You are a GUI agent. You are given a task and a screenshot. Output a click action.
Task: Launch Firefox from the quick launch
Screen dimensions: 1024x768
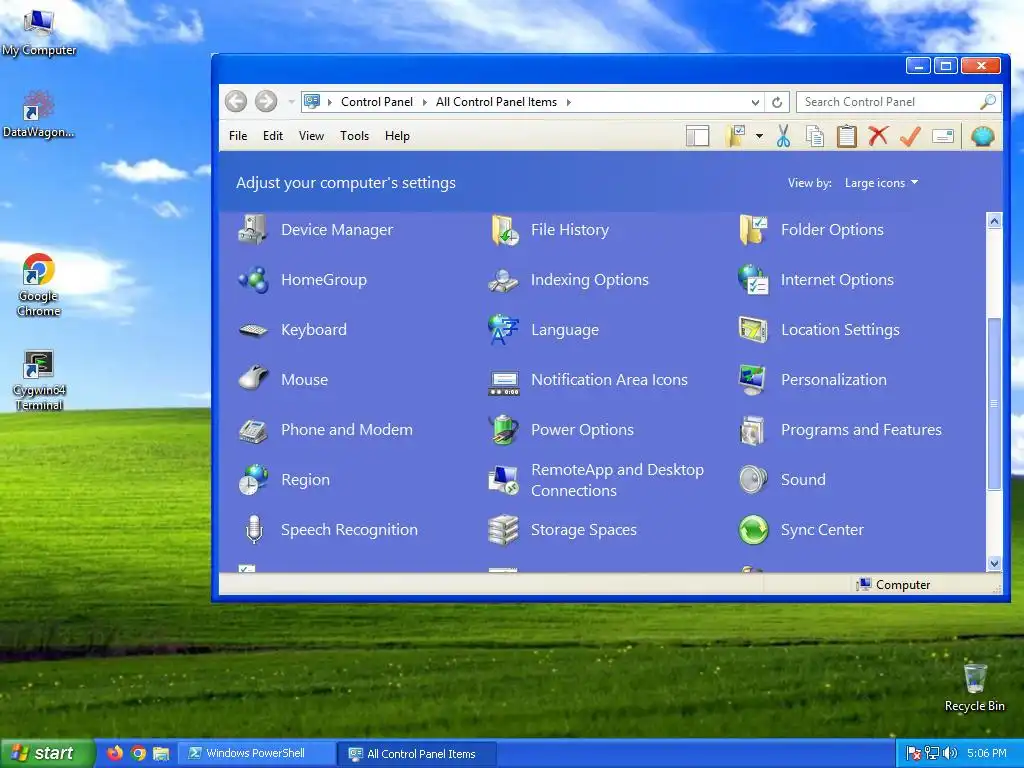pyautogui.click(x=115, y=753)
